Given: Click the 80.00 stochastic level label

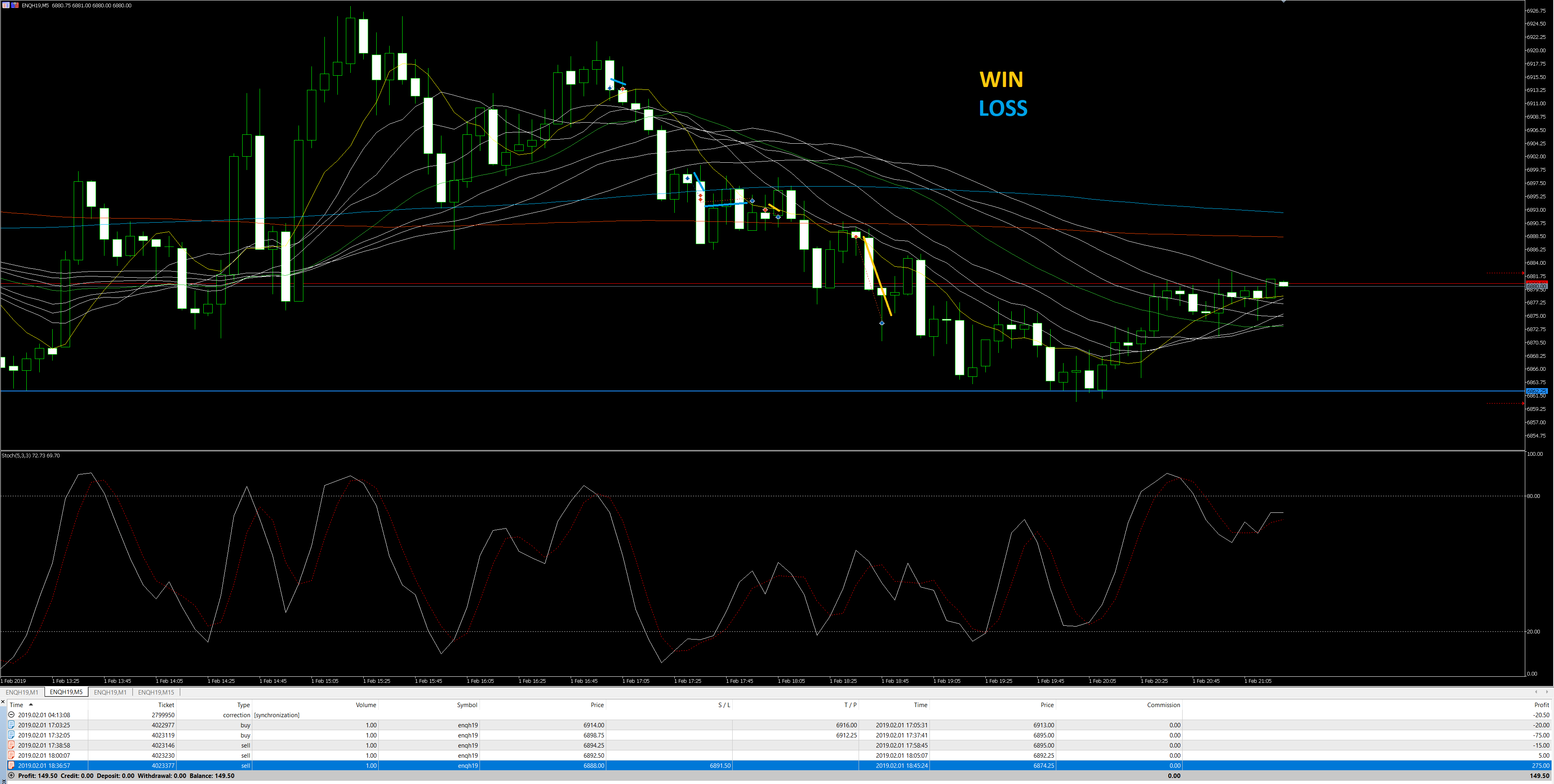Looking at the screenshot, I should click(1533, 496).
